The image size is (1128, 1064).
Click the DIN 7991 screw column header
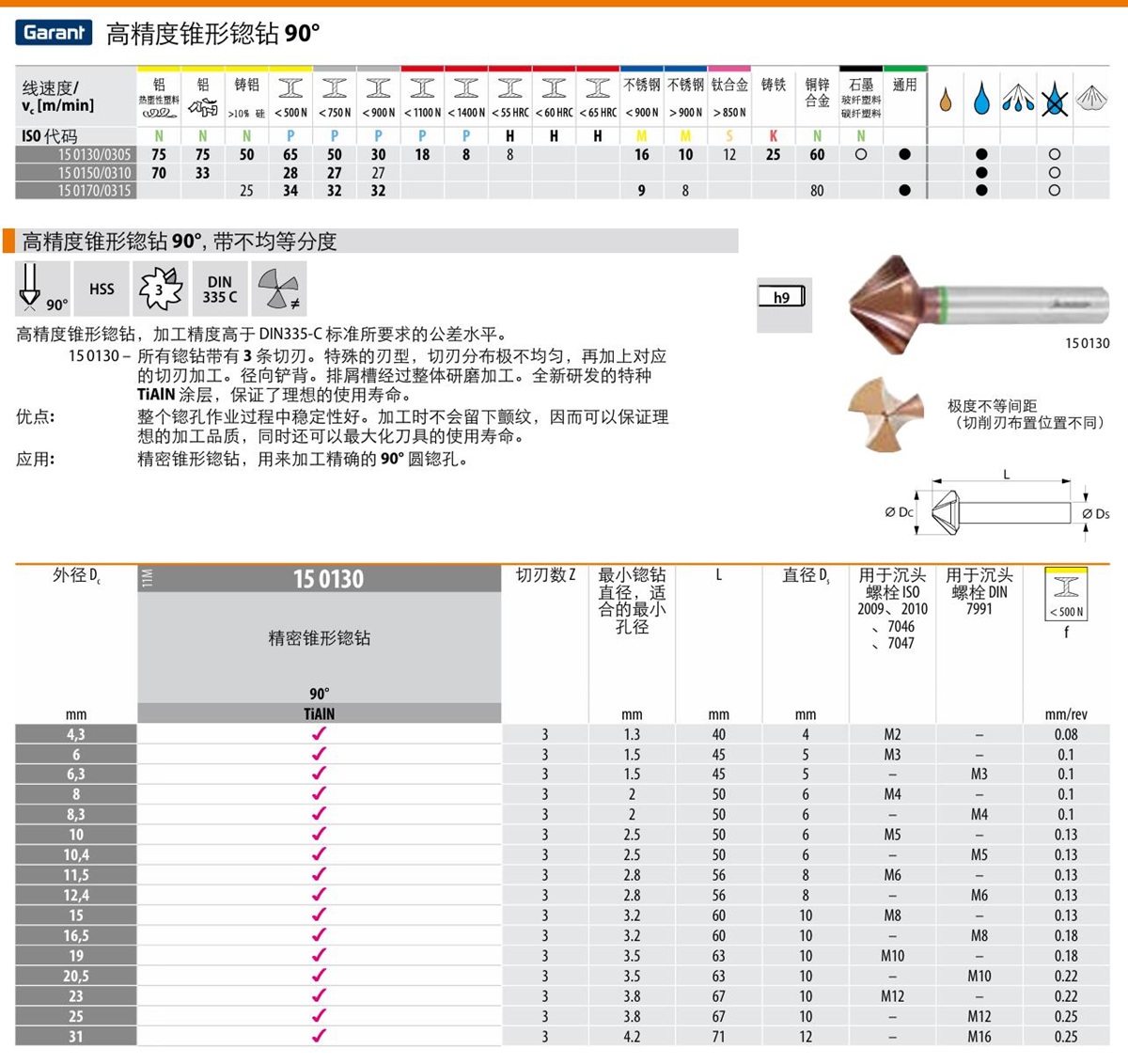pyautogui.click(x=979, y=591)
